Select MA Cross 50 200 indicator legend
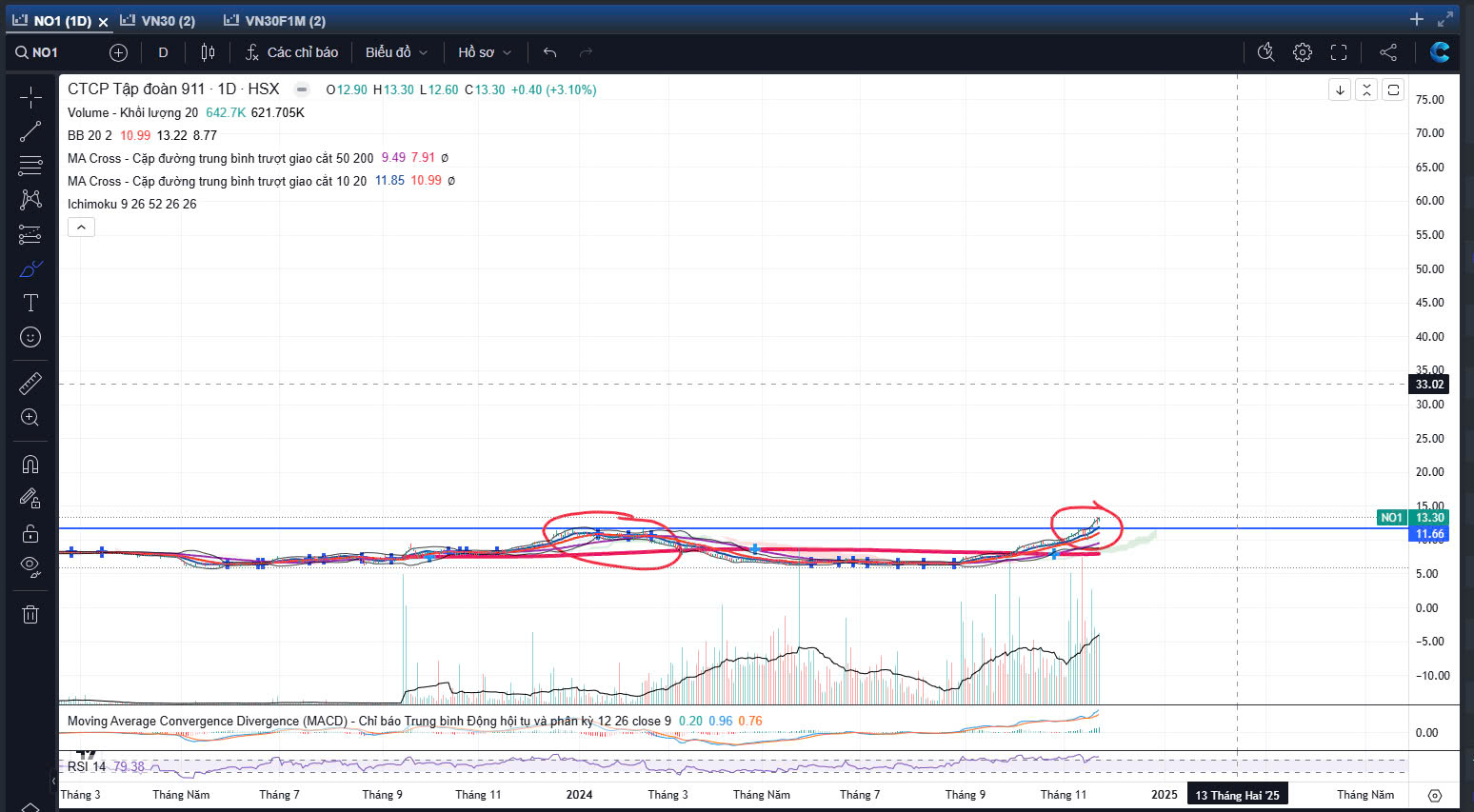1474x812 pixels. [220, 158]
